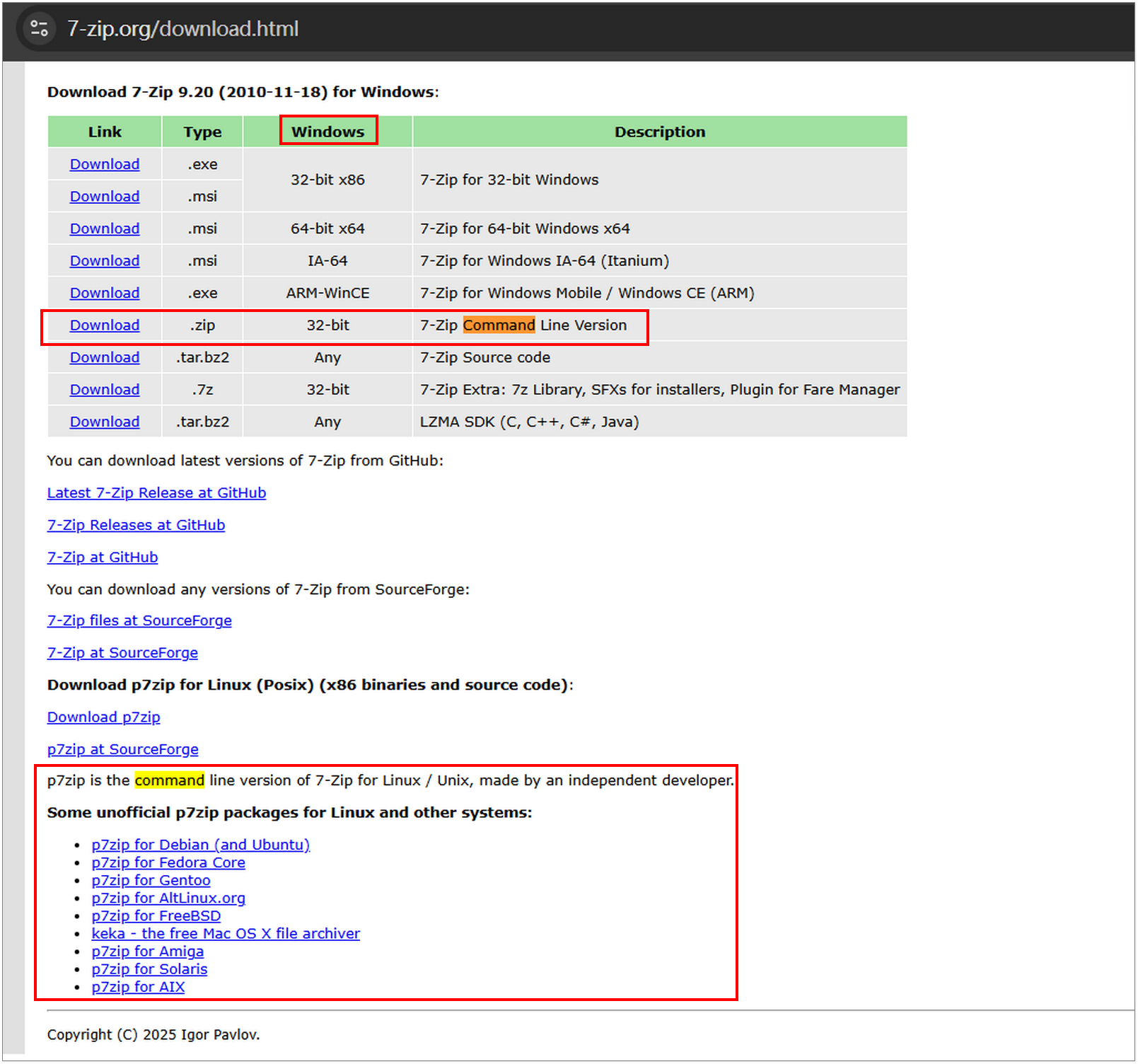Select the ARM-WinCE cell

(327, 293)
